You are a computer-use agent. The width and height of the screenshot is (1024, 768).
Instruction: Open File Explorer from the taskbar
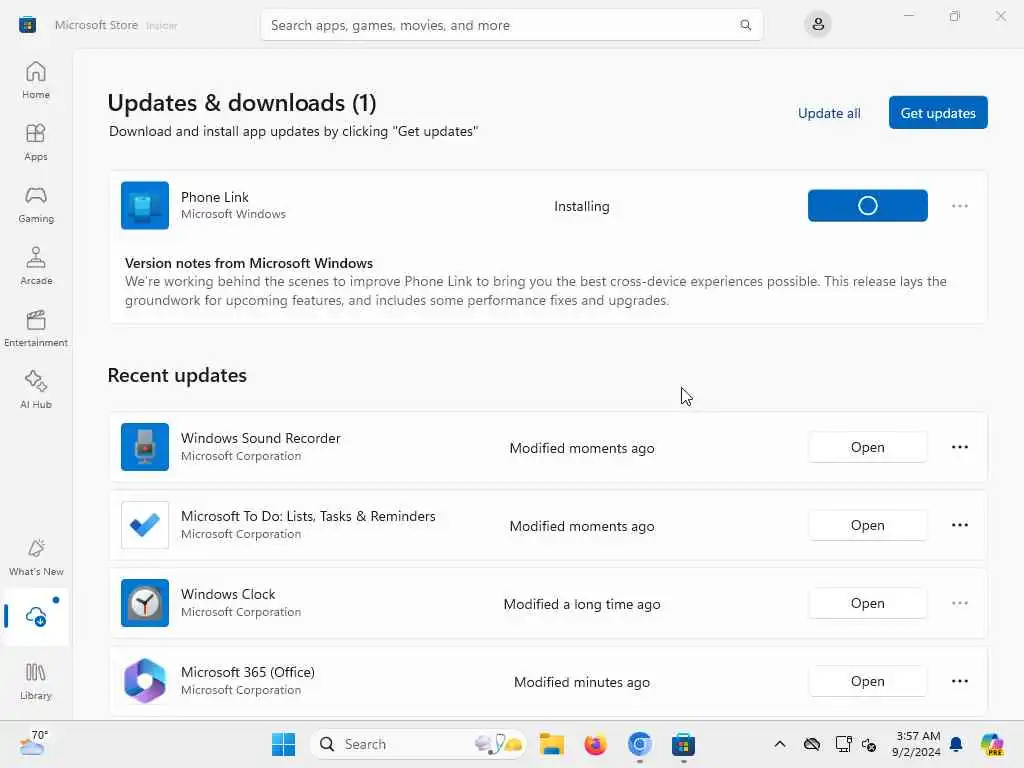[x=552, y=744]
